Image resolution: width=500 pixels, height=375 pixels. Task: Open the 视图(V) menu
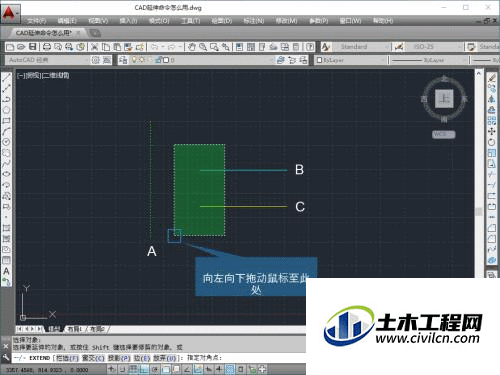[x=98, y=21]
